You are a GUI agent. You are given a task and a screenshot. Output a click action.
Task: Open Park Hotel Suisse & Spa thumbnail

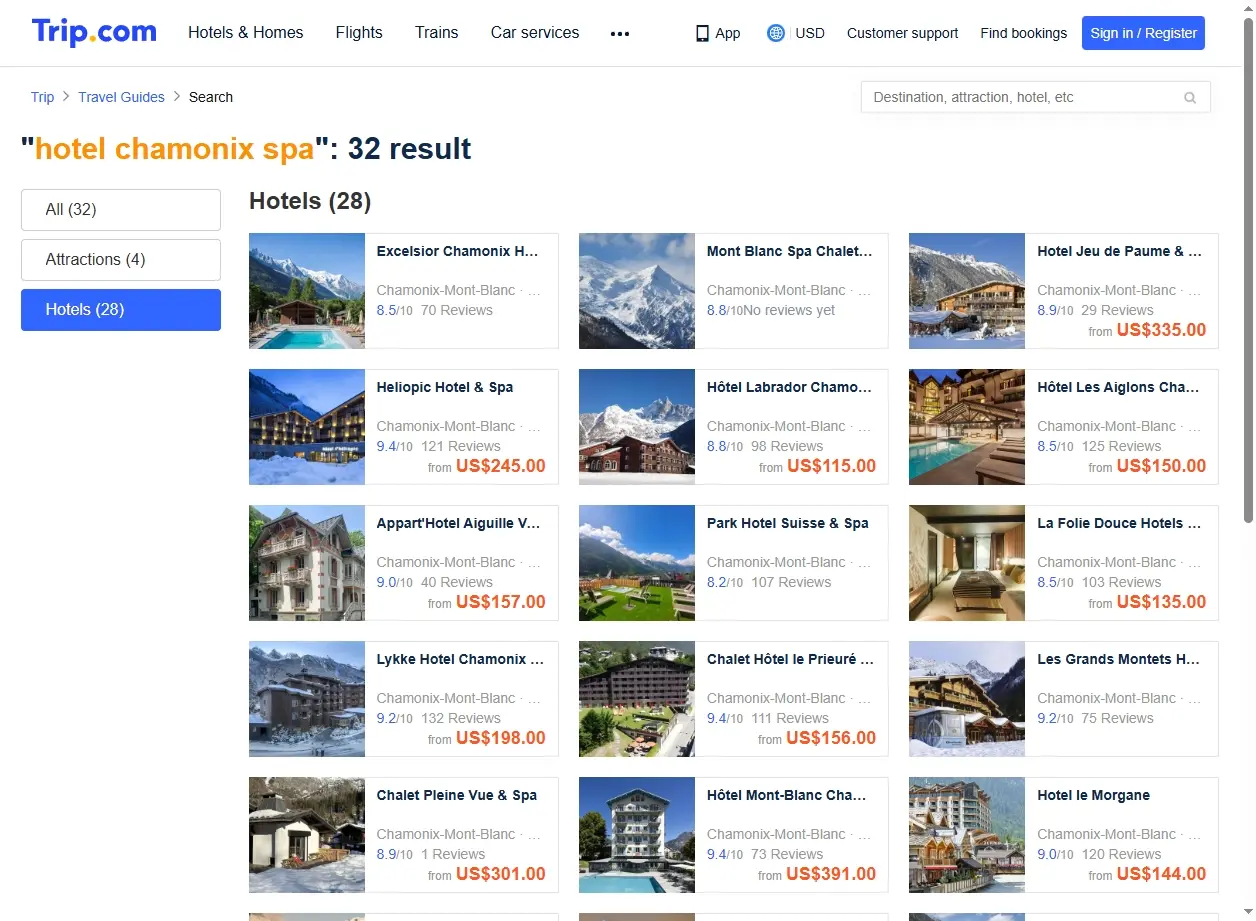click(x=637, y=563)
